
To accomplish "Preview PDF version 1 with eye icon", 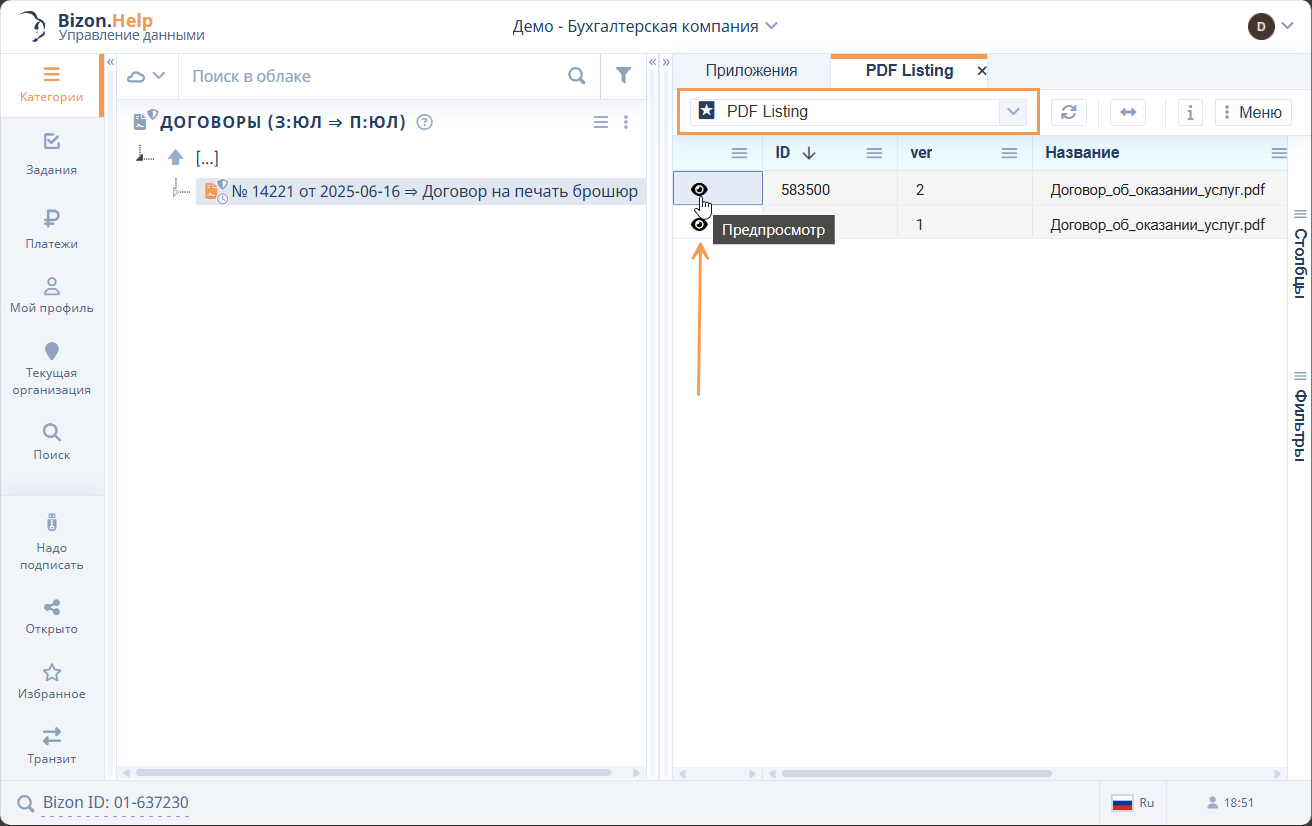I will [x=699, y=225].
